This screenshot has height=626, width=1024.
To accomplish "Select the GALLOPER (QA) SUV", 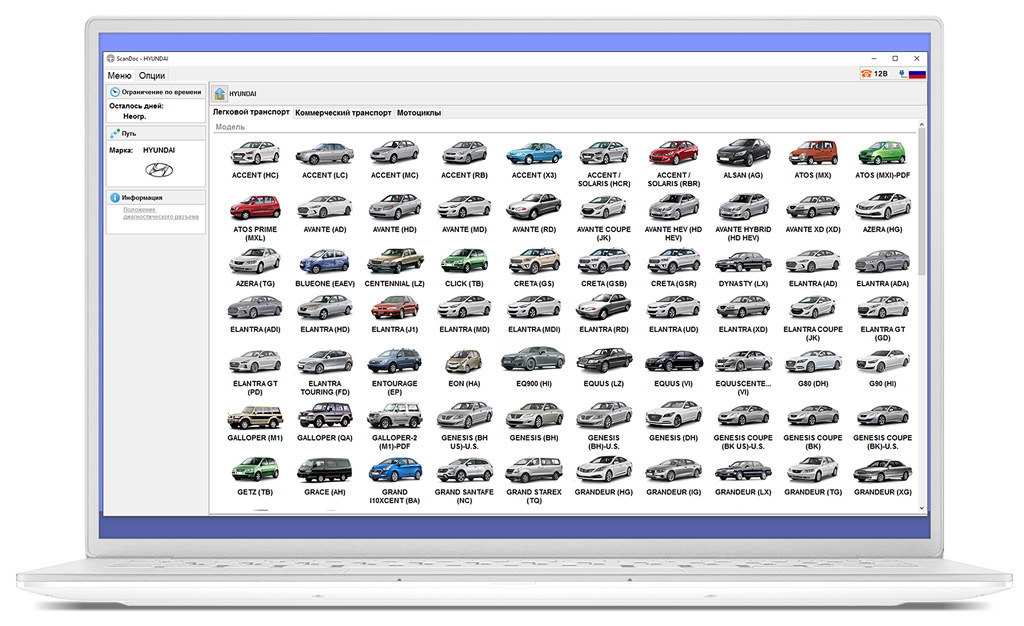I will coord(325,422).
